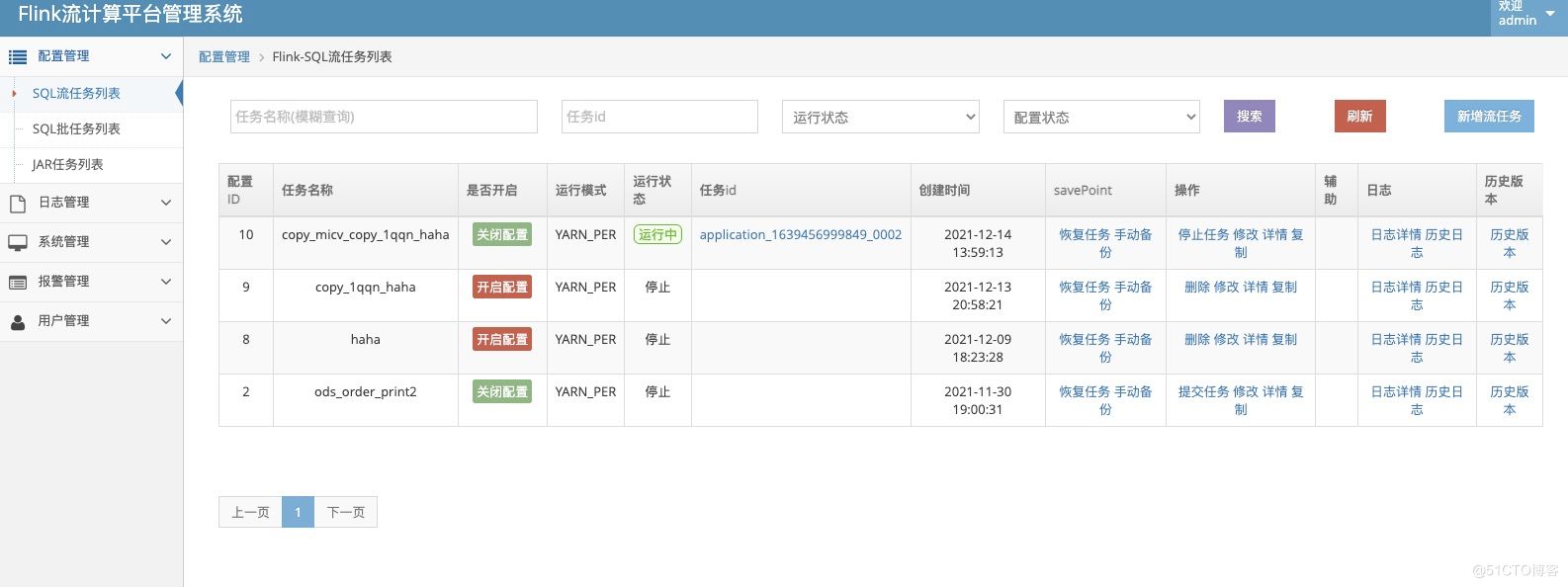Select SQL批任务列表 in sidebar
The image size is (1568, 587).
coord(76,129)
